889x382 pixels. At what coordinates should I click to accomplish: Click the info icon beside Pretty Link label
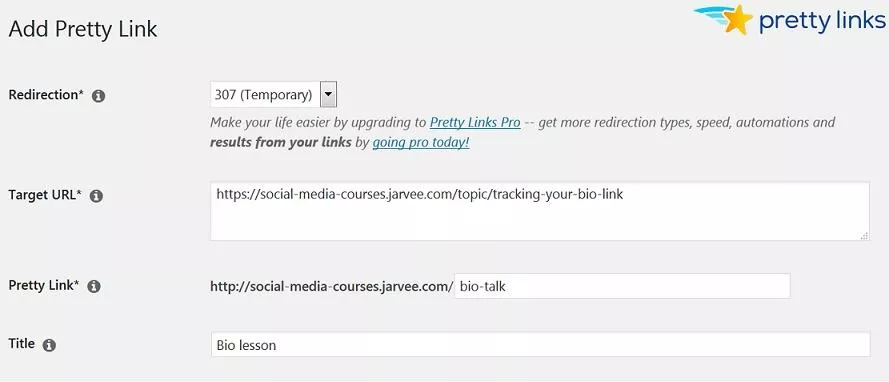[94, 286]
